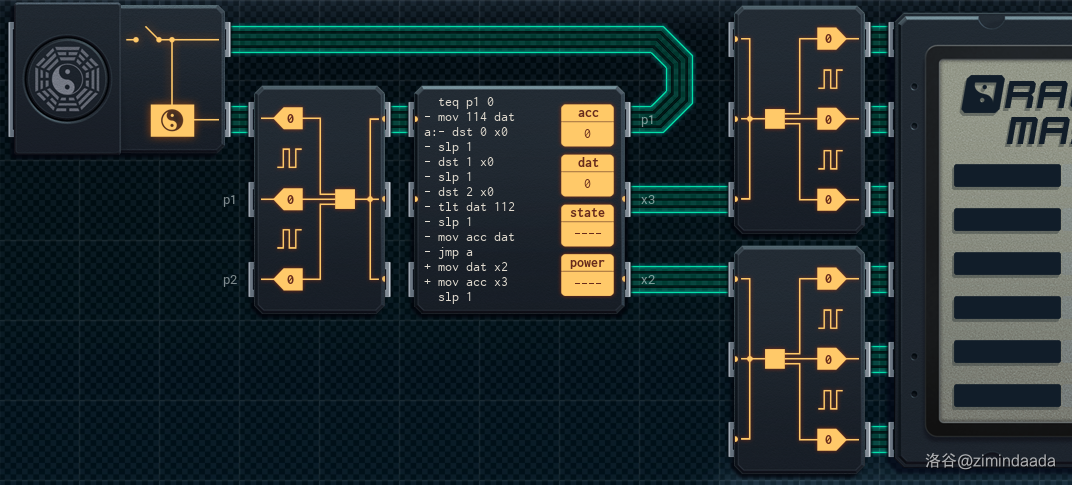Click the state register display

(x=587, y=233)
